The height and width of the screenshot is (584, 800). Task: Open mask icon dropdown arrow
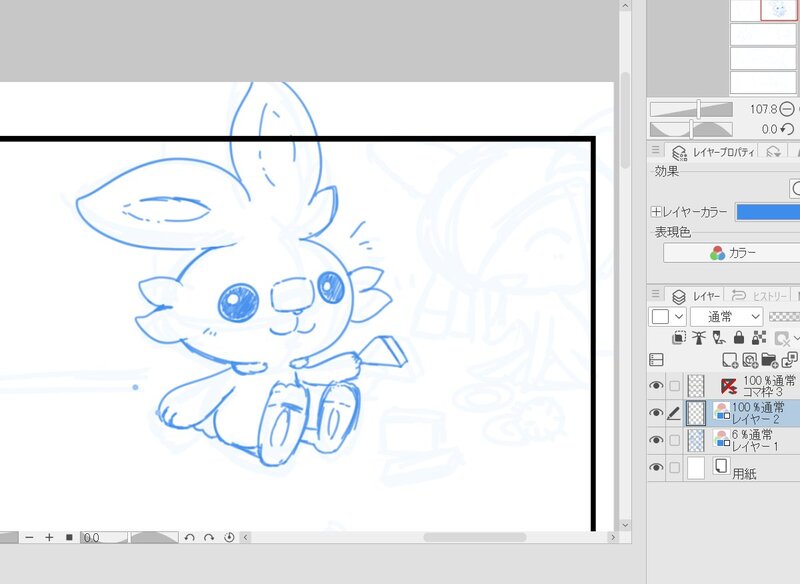796,338
